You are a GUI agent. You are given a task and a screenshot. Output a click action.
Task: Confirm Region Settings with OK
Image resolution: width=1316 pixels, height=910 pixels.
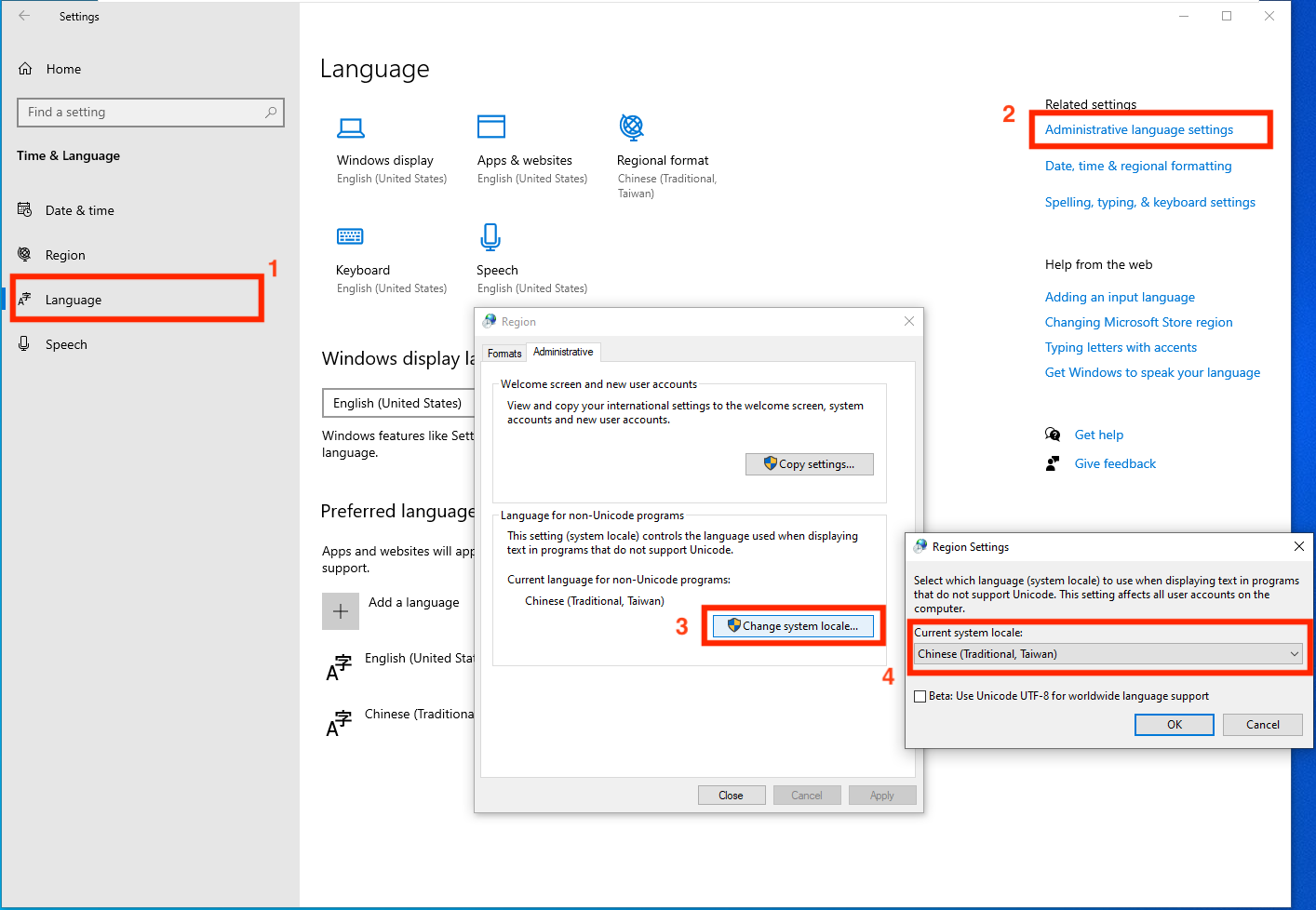pos(1175,725)
